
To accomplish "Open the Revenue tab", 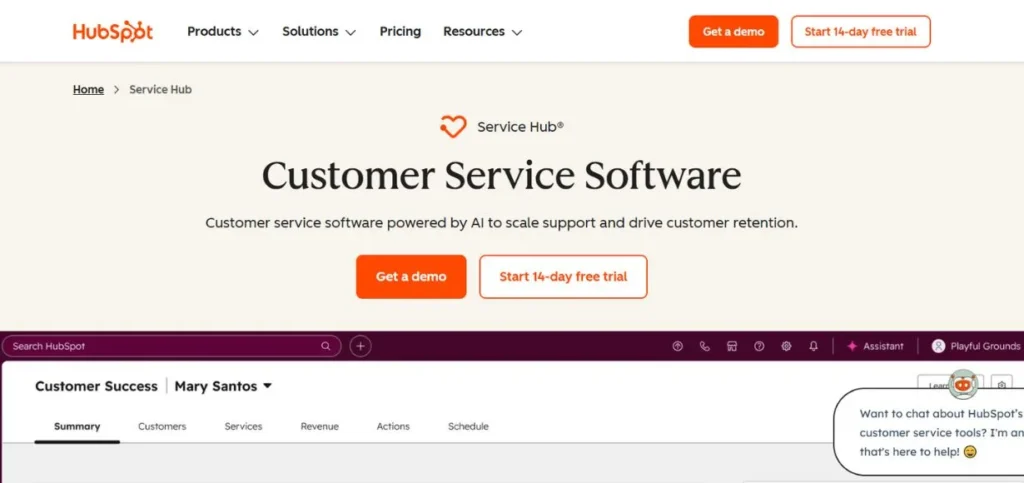I will [319, 427].
